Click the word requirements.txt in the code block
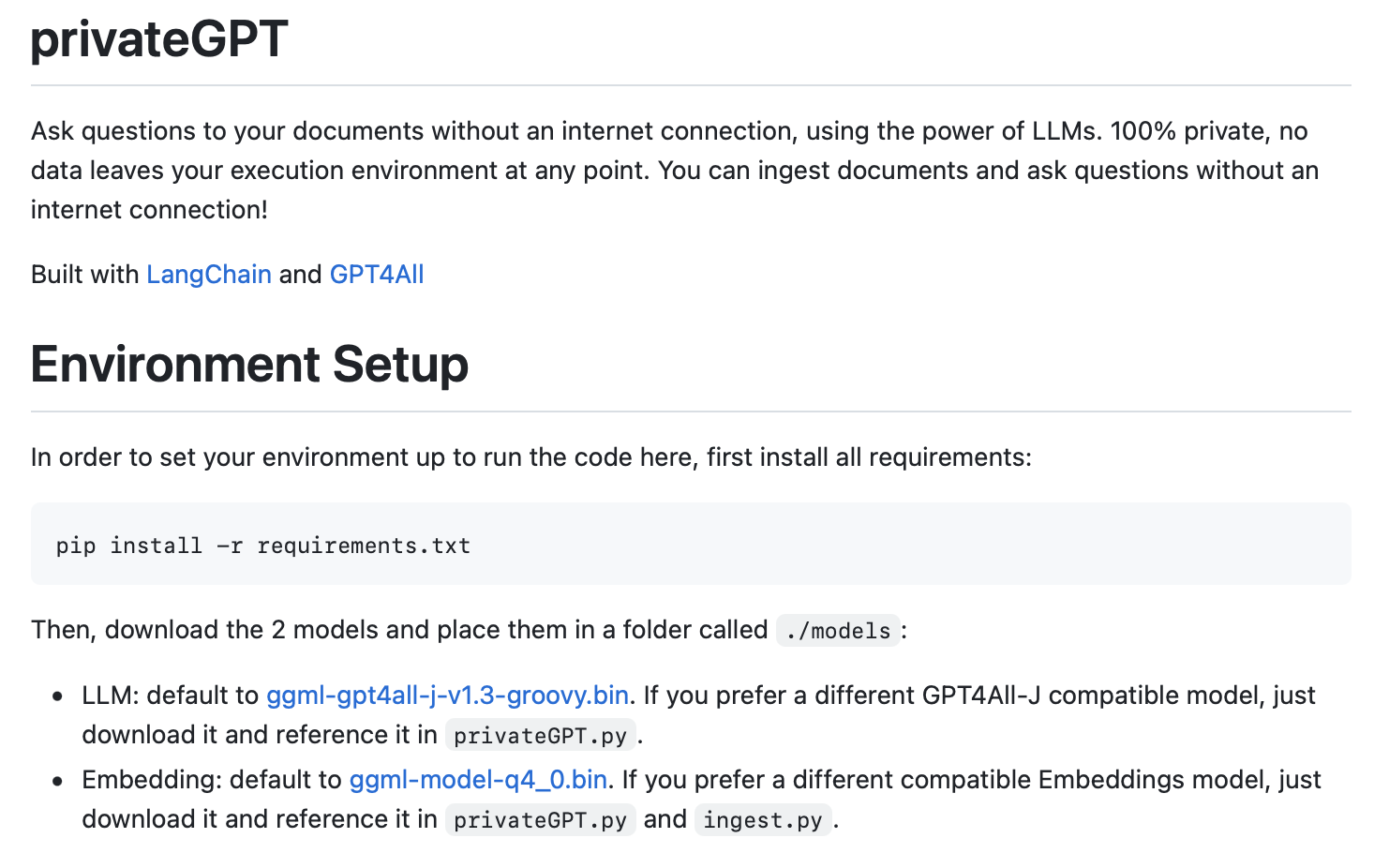The width and height of the screenshot is (1389, 868). [x=364, y=546]
